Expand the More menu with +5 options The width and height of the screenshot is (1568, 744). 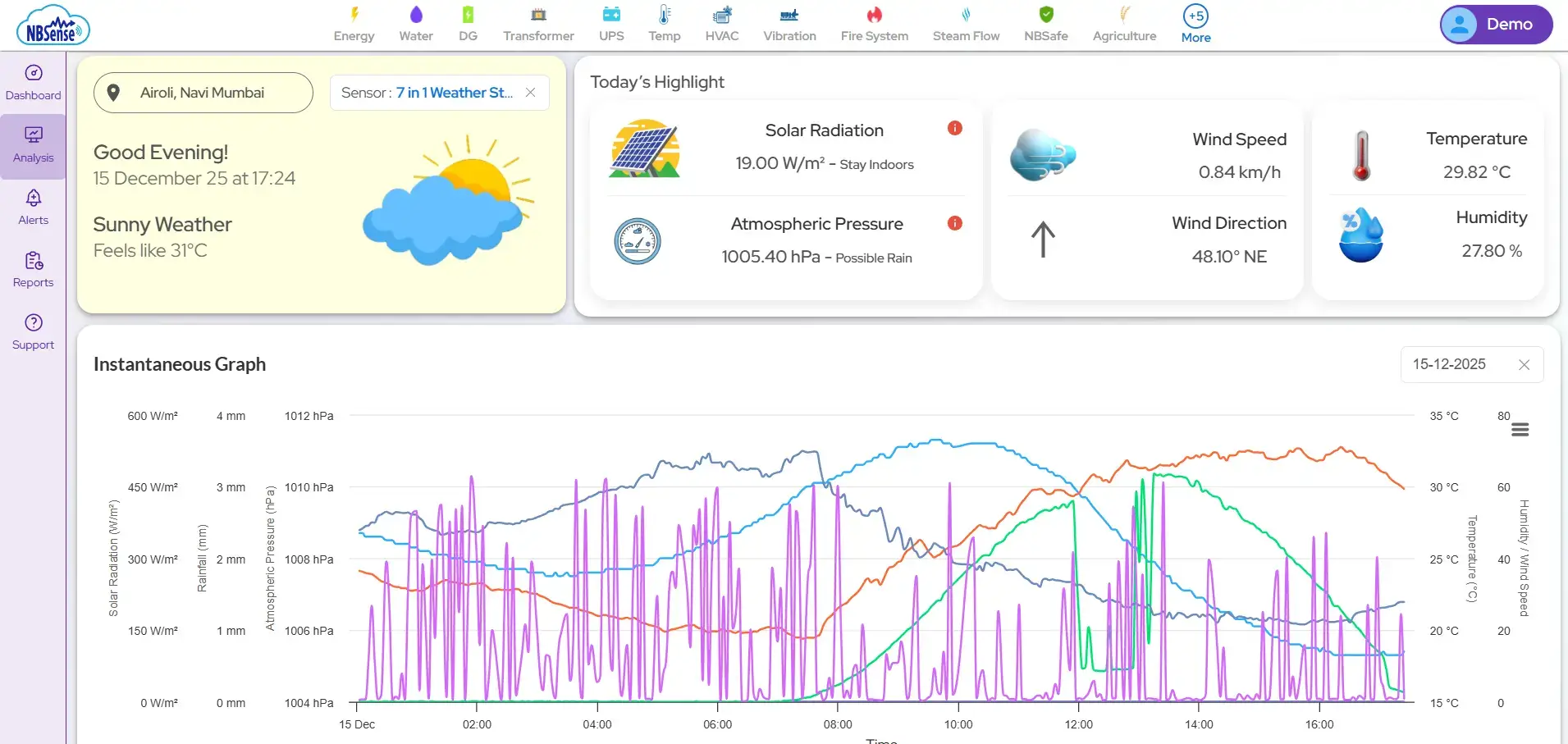1194,22
